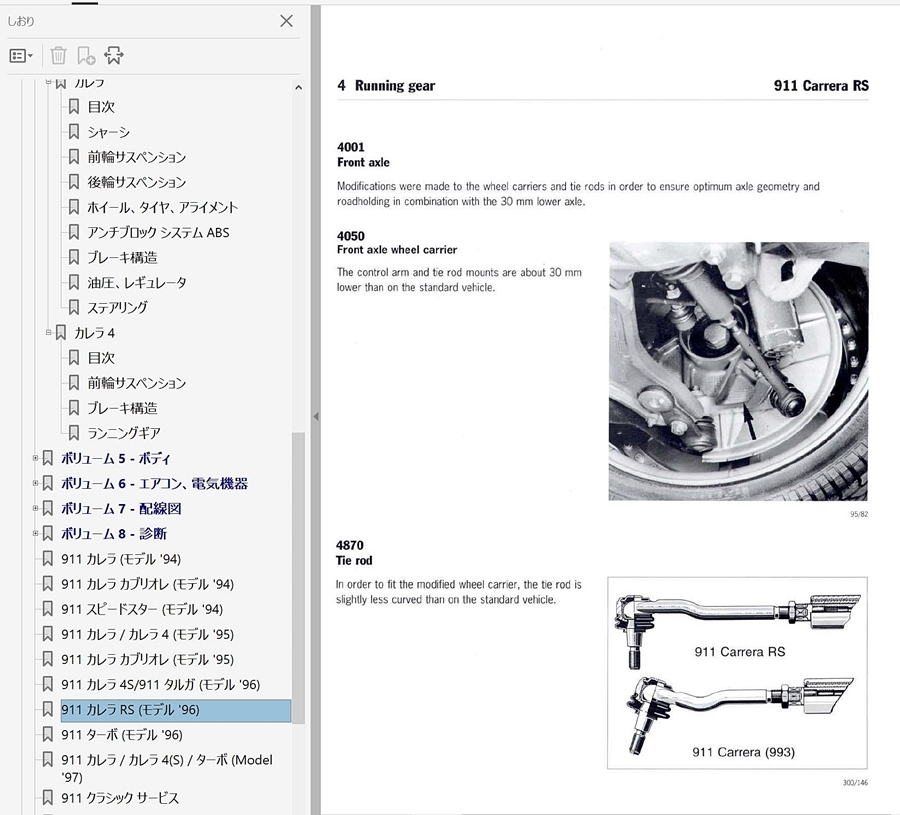Viewport: 900px width, 815px height.
Task: Click the bookmark icon beside シャーシ
Action: point(73,132)
